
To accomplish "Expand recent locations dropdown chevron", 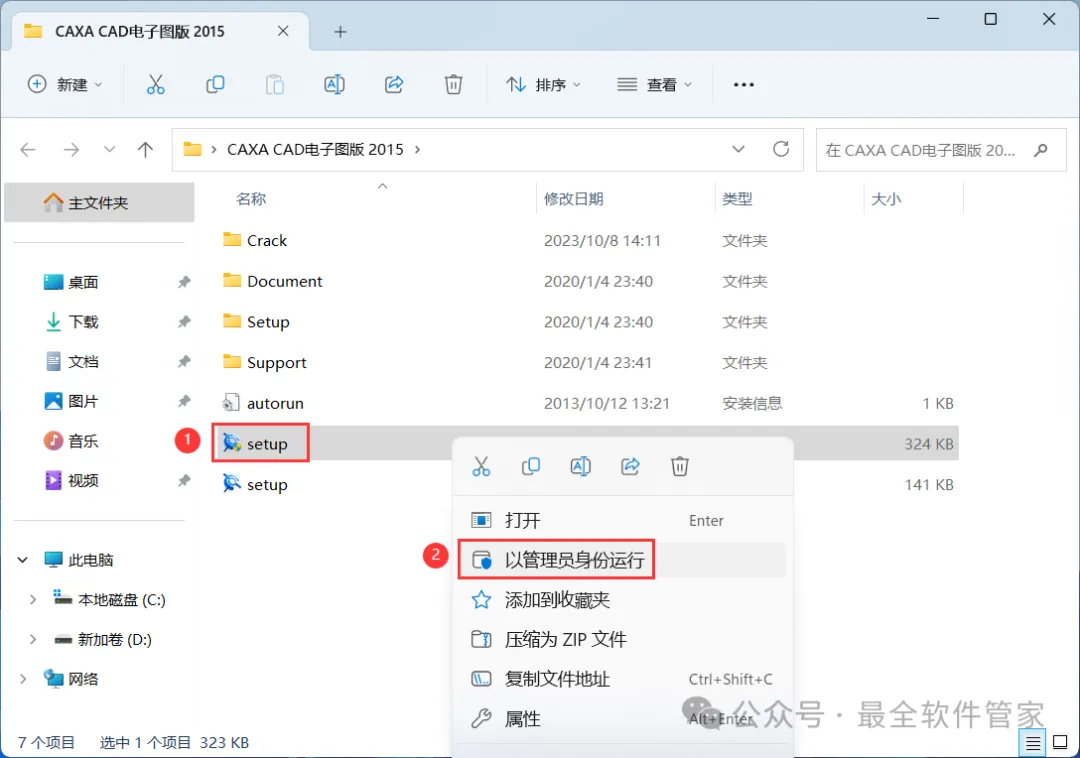I will (x=109, y=149).
